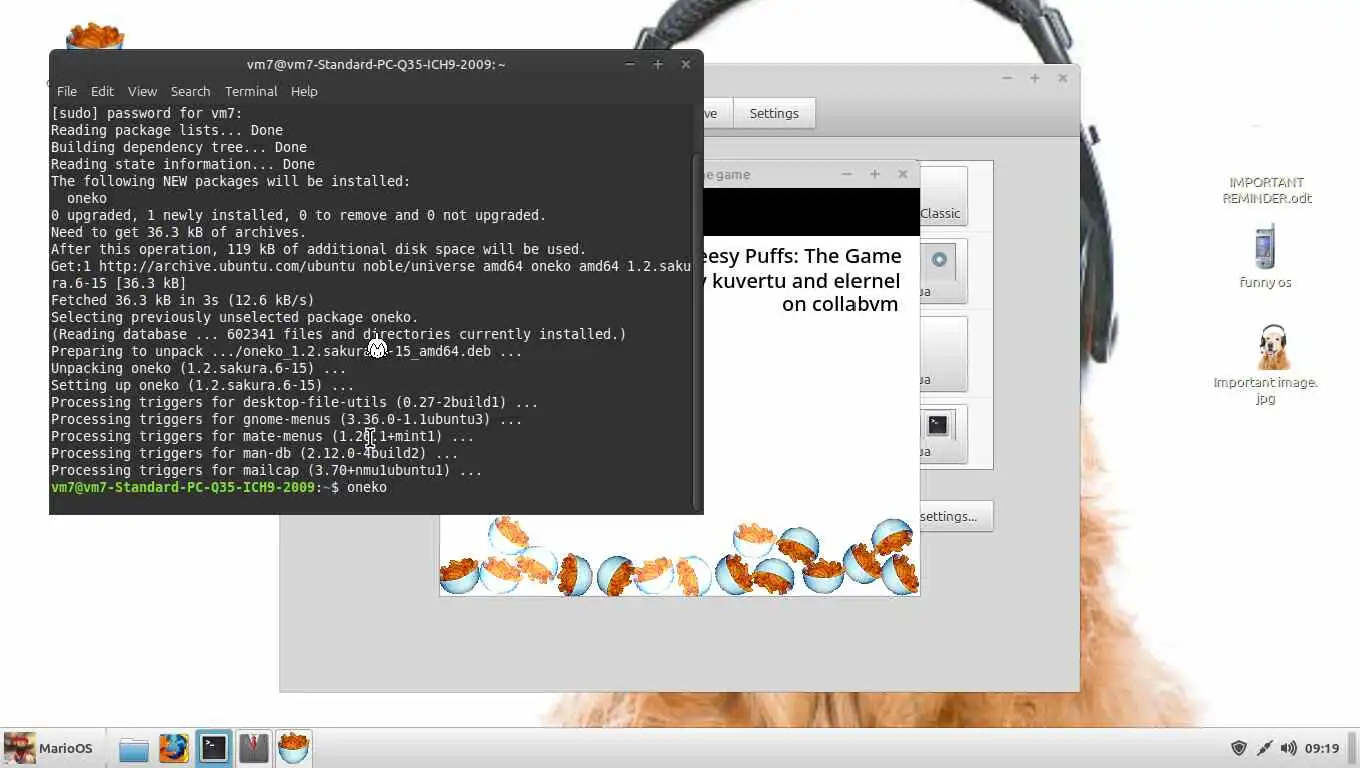Screen dimensions: 1360x768
Task: Choose the theme thumbnail showing a disc icon
Action: click(x=942, y=270)
